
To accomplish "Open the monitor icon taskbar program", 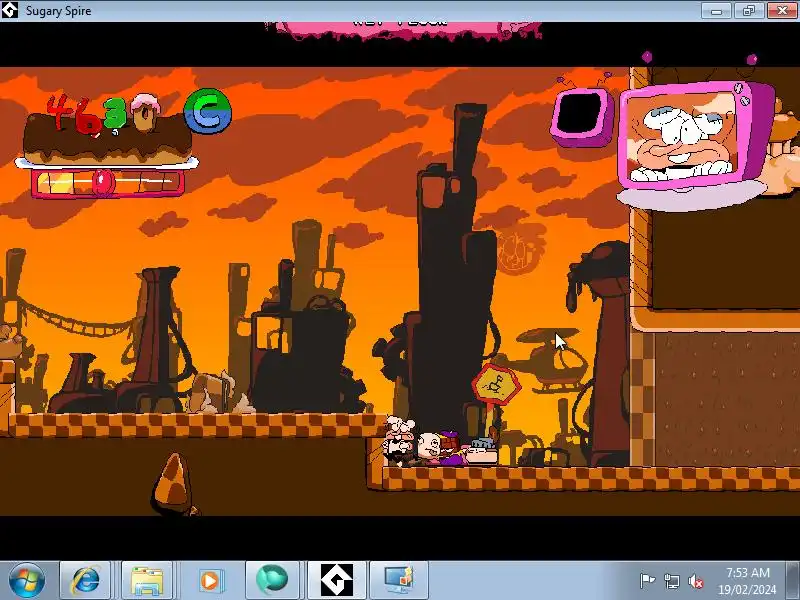I will [x=398, y=580].
